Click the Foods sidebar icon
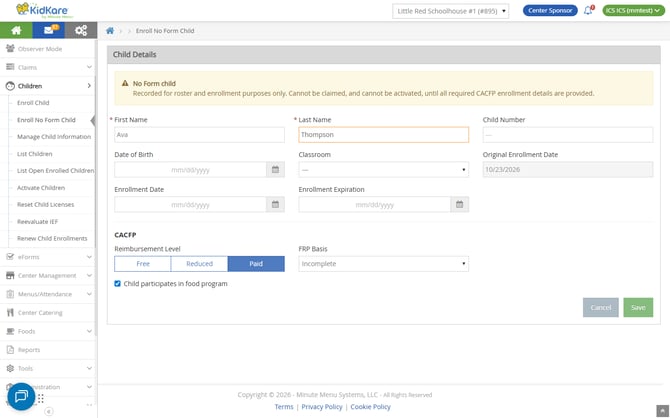Viewport: 670px width, 418px height. (10, 331)
